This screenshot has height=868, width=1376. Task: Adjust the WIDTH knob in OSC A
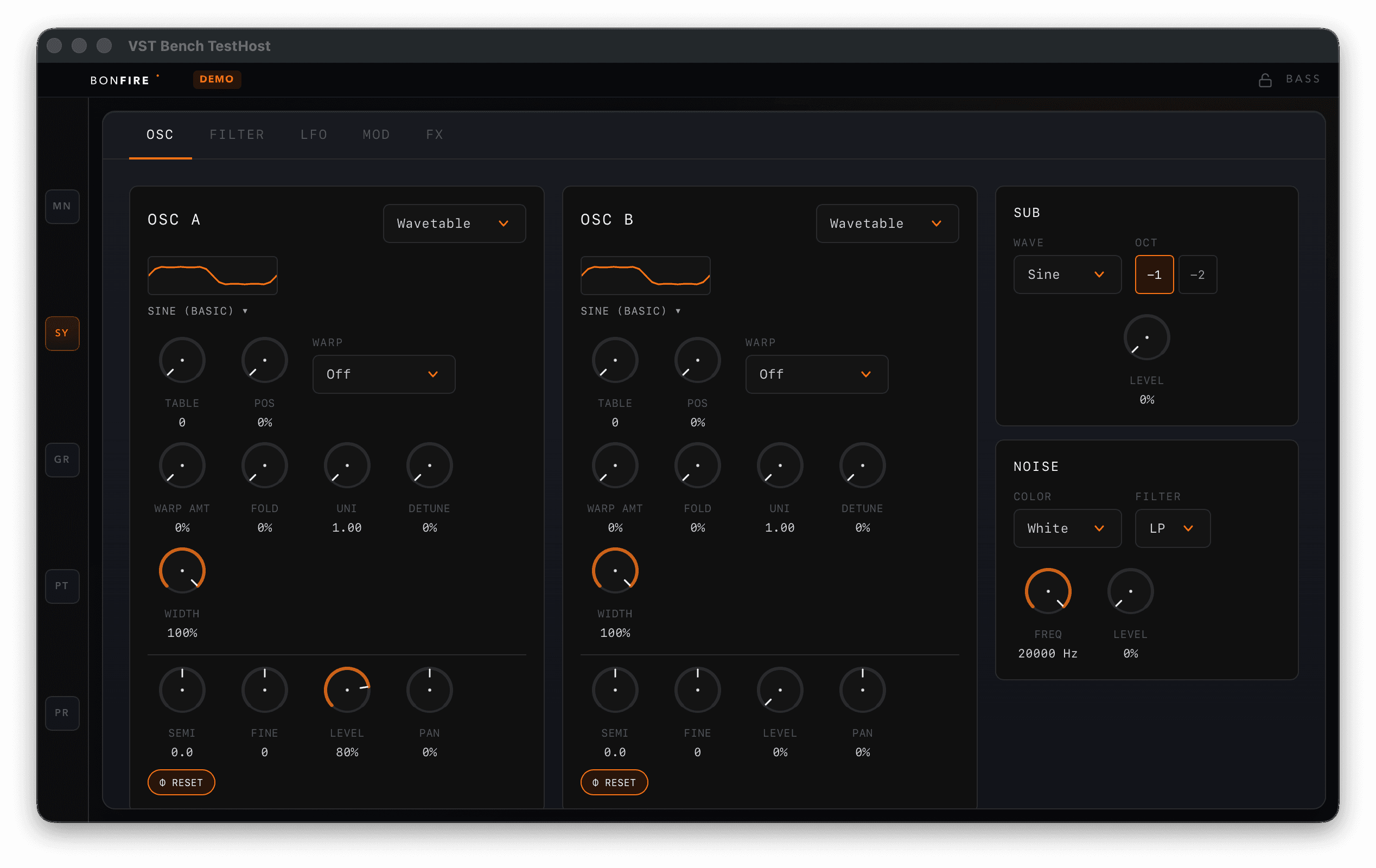[x=182, y=570]
